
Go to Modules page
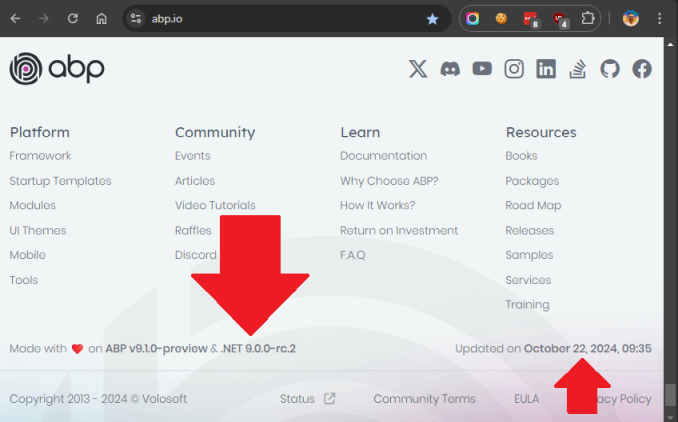click(33, 205)
